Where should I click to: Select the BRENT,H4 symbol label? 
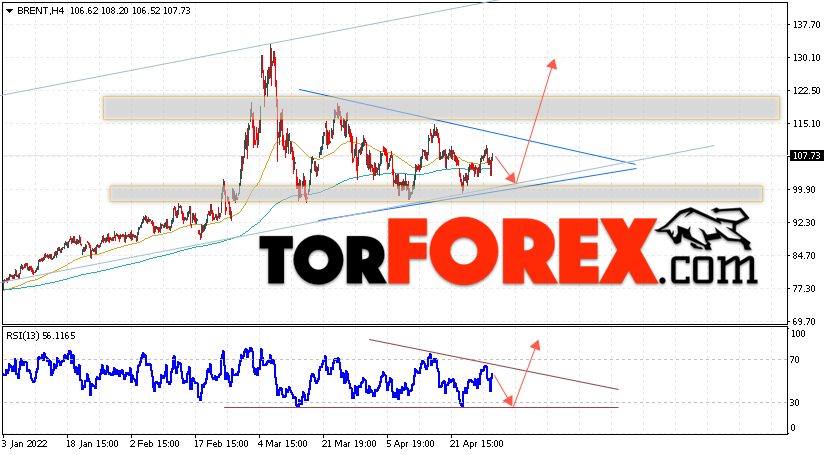coord(41,11)
